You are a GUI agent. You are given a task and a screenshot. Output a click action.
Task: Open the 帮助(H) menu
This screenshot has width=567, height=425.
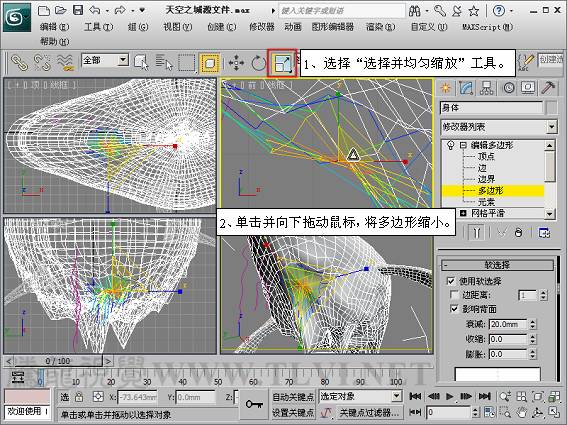(55, 42)
